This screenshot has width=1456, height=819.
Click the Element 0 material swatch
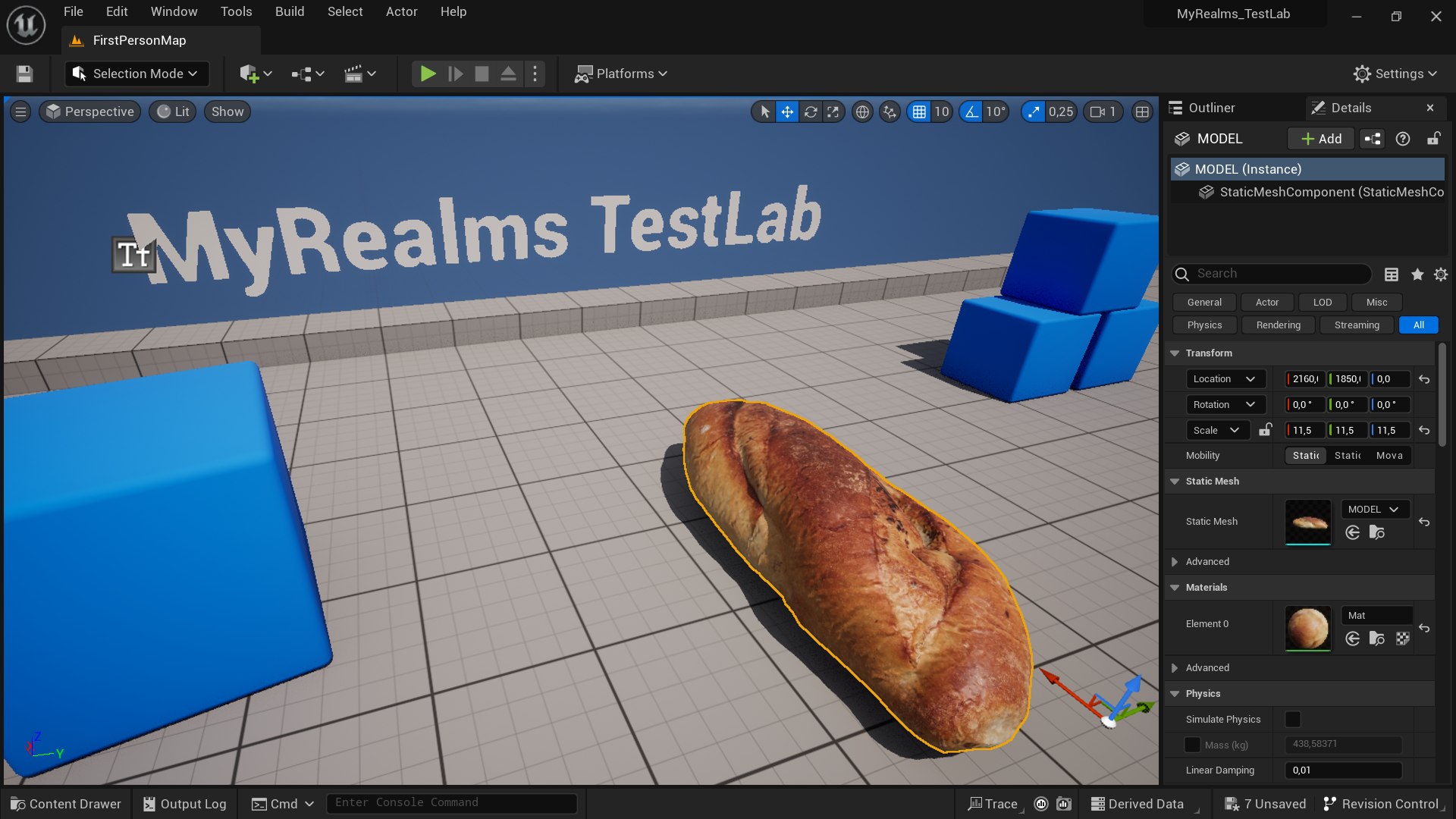coord(1307,628)
